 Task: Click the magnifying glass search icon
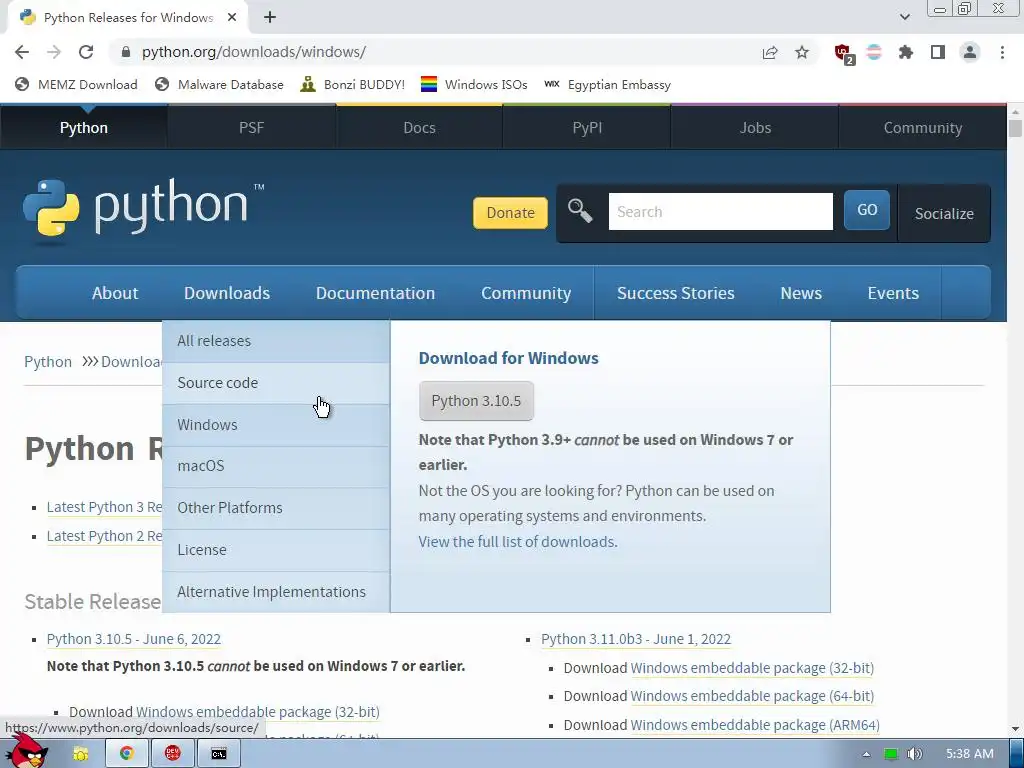579,211
